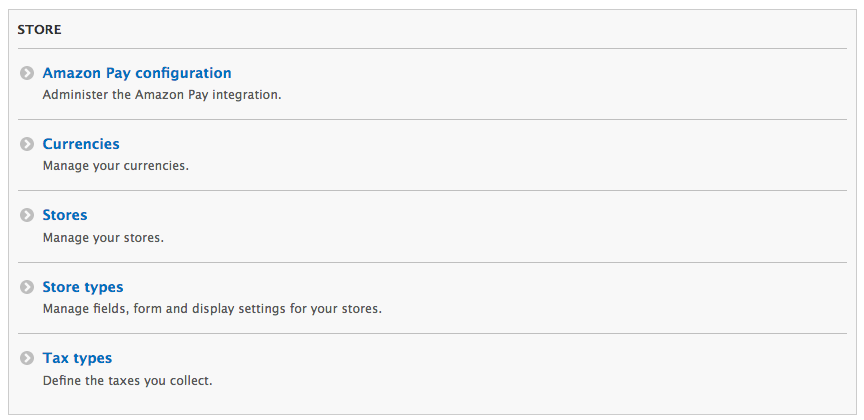This screenshot has height=420, width=864.
Task: Click the arrow icon beside Tax types
Action: pos(27,359)
